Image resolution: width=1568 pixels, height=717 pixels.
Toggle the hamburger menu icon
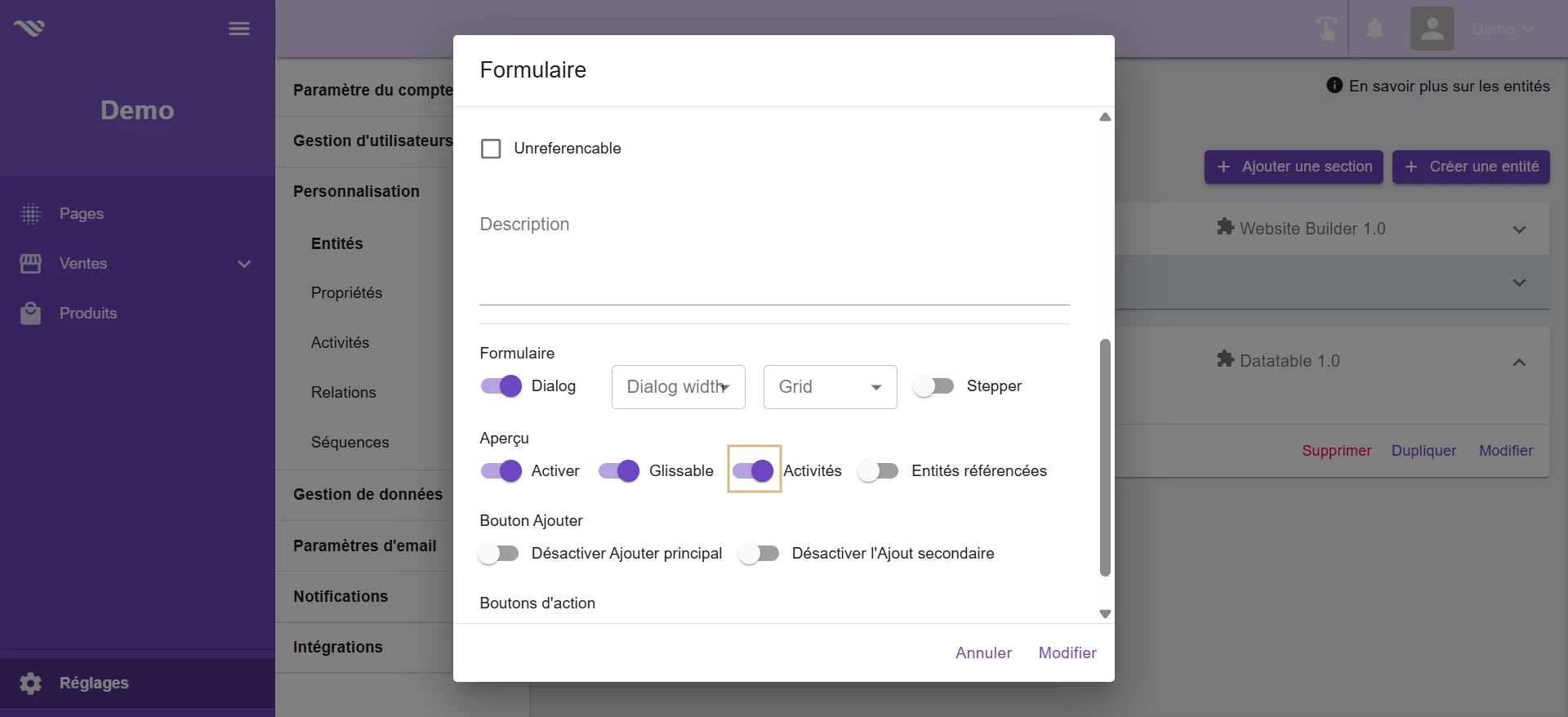[239, 29]
